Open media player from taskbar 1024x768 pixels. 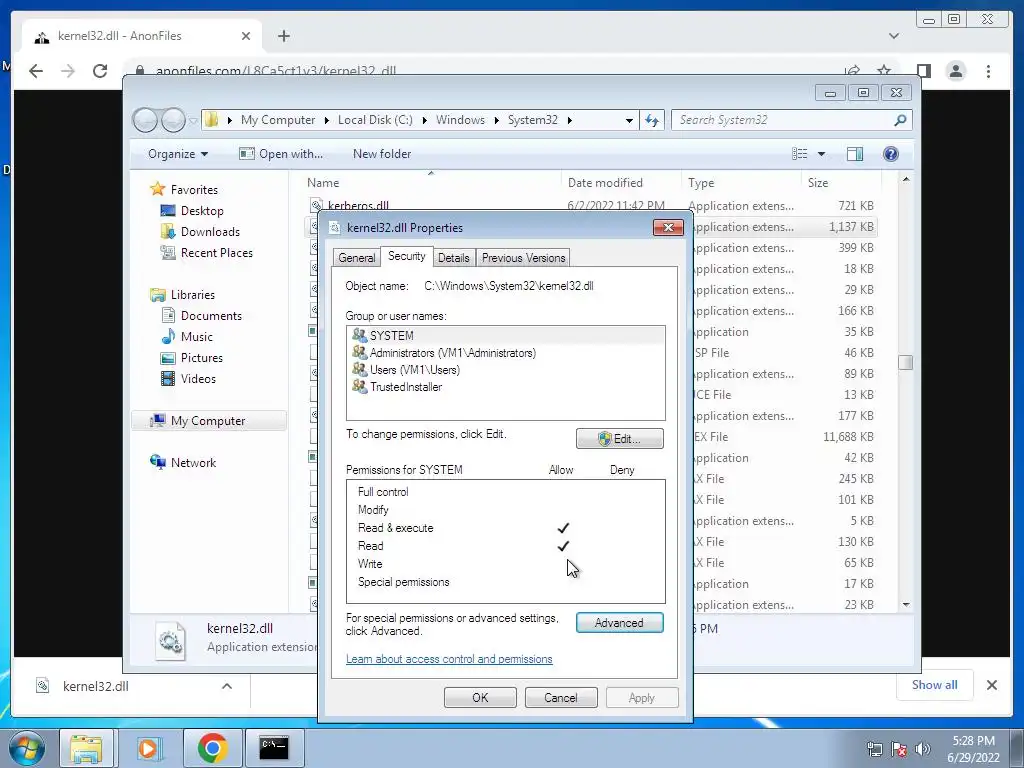148,748
